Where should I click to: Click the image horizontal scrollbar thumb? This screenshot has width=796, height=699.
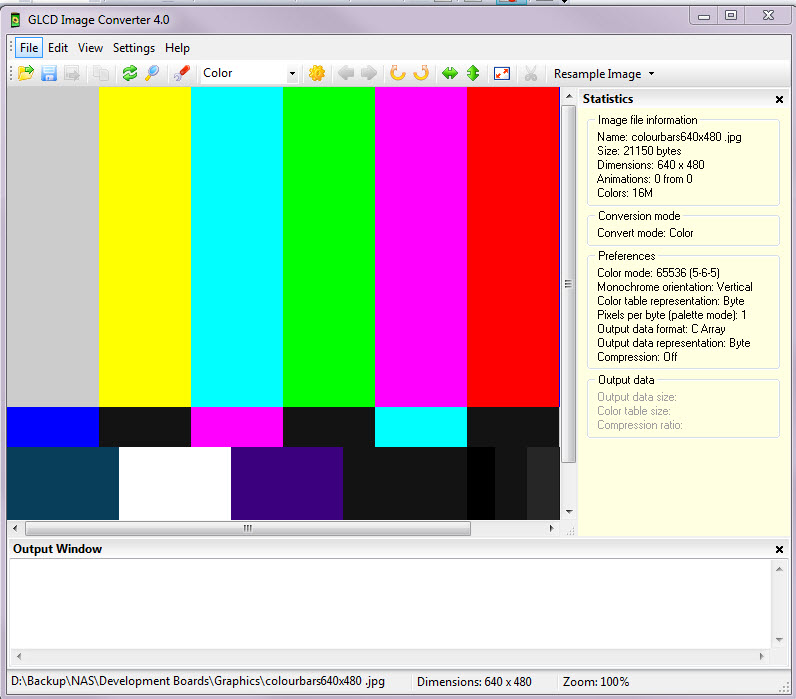coord(245,528)
